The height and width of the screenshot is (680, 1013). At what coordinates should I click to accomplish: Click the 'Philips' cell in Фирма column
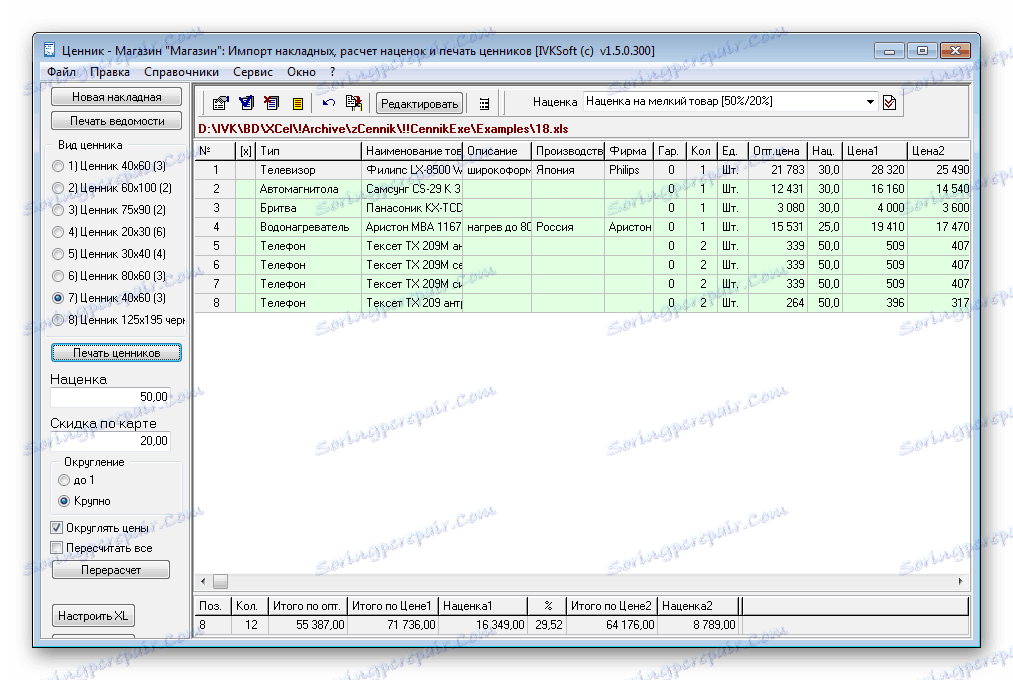629,170
